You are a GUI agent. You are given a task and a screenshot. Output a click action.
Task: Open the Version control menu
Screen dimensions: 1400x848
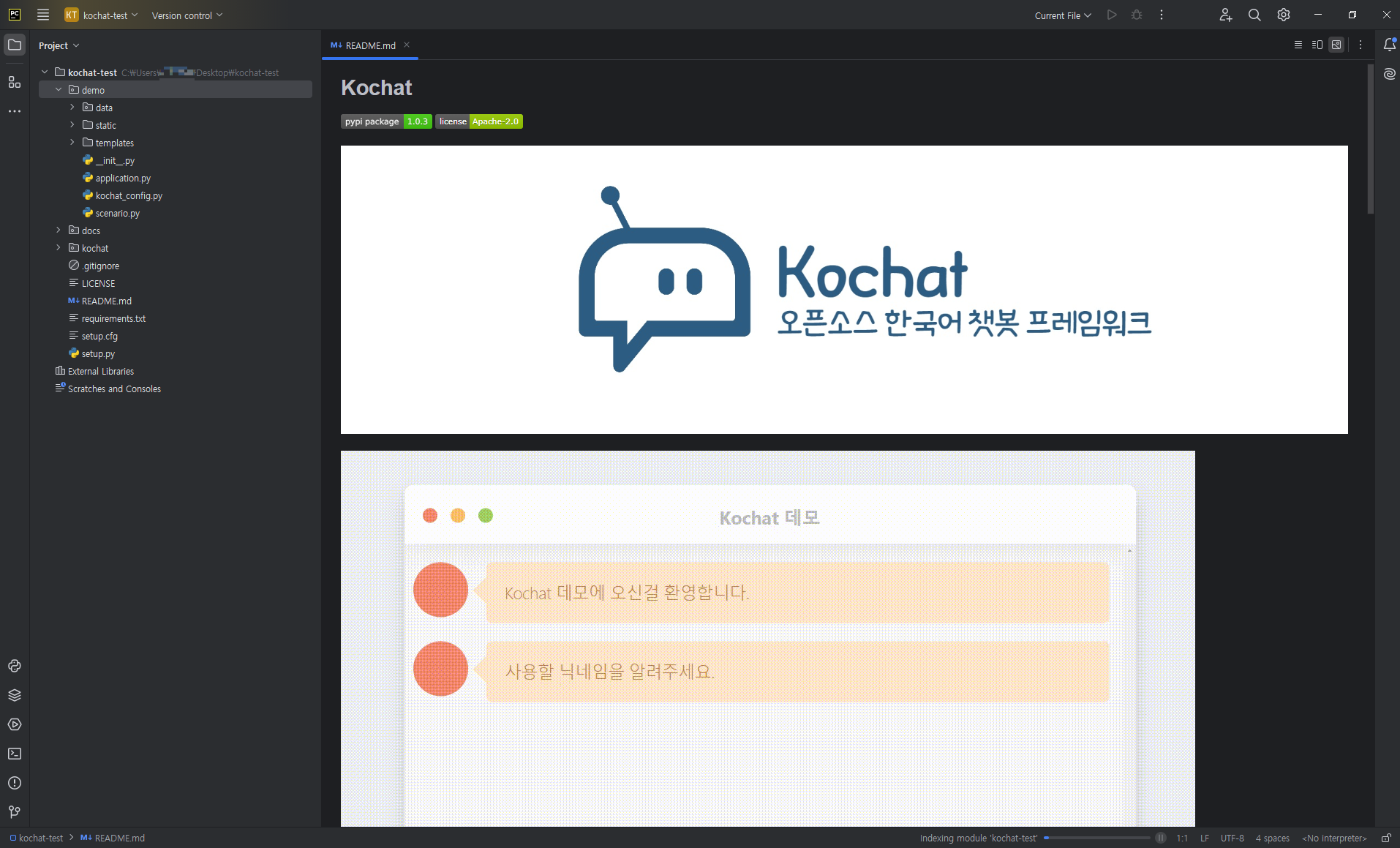(186, 15)
